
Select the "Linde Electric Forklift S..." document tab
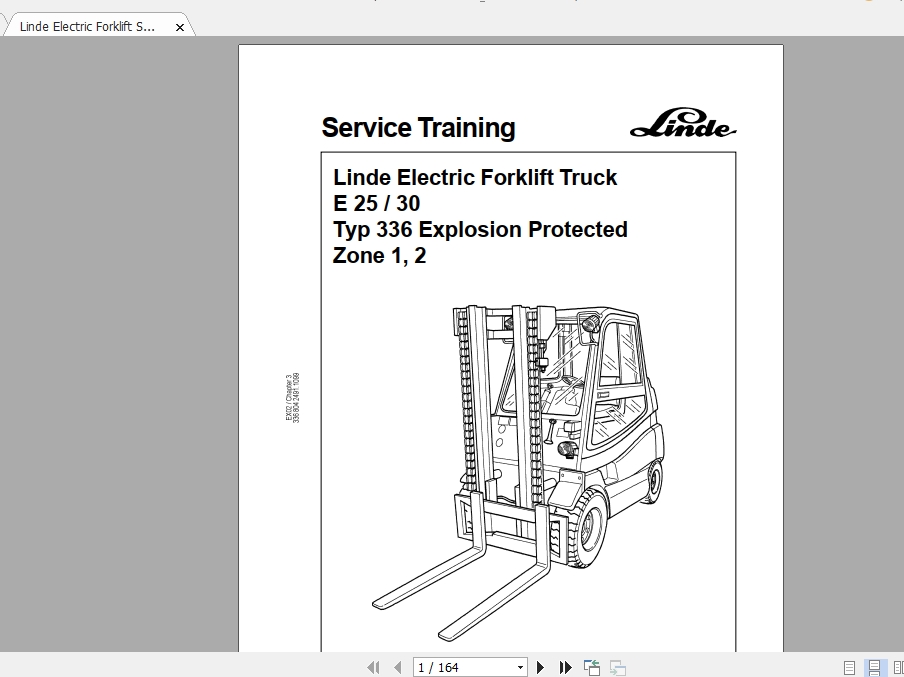90,26
